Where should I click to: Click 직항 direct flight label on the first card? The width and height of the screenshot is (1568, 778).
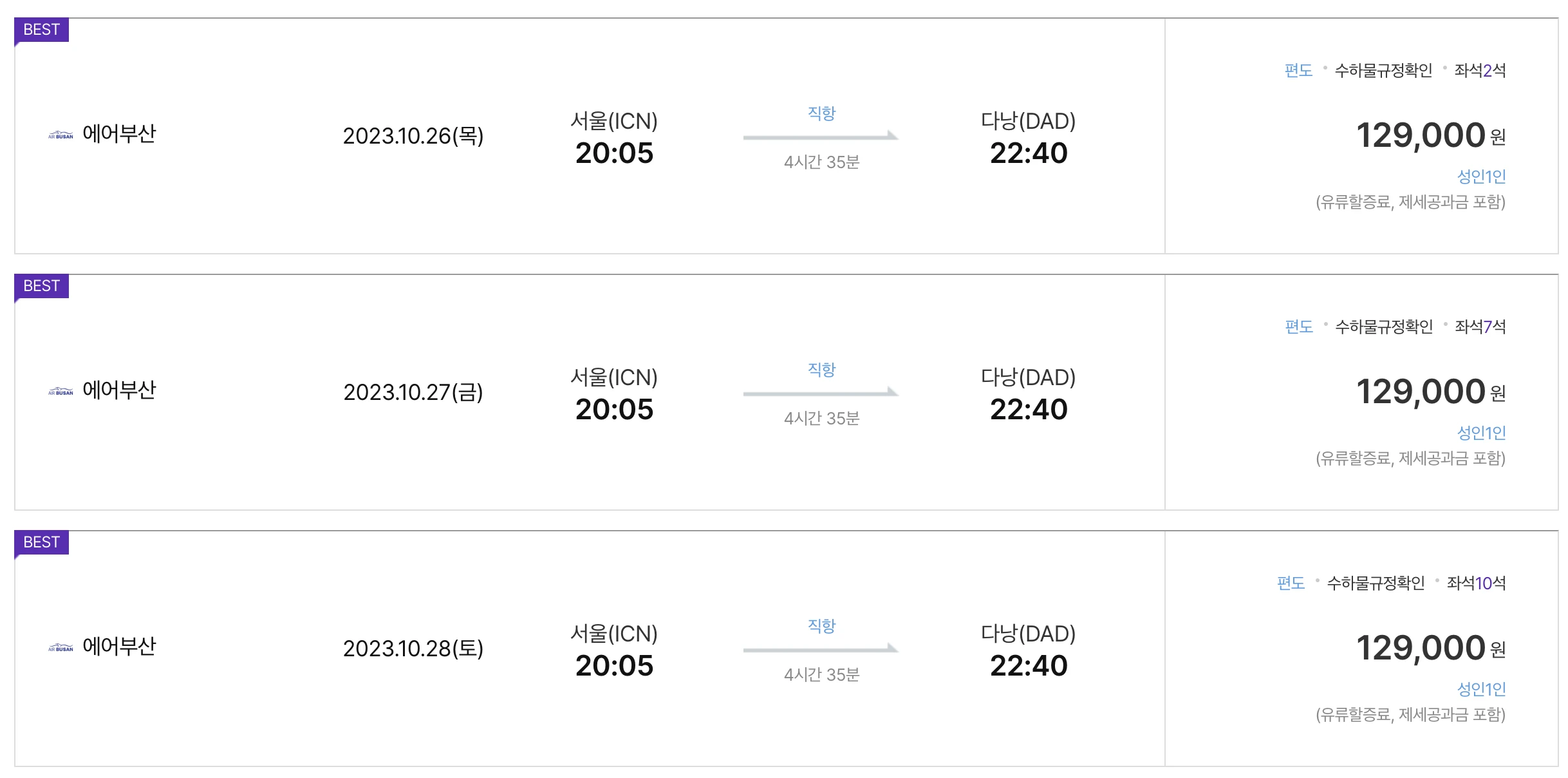[821, 113]
